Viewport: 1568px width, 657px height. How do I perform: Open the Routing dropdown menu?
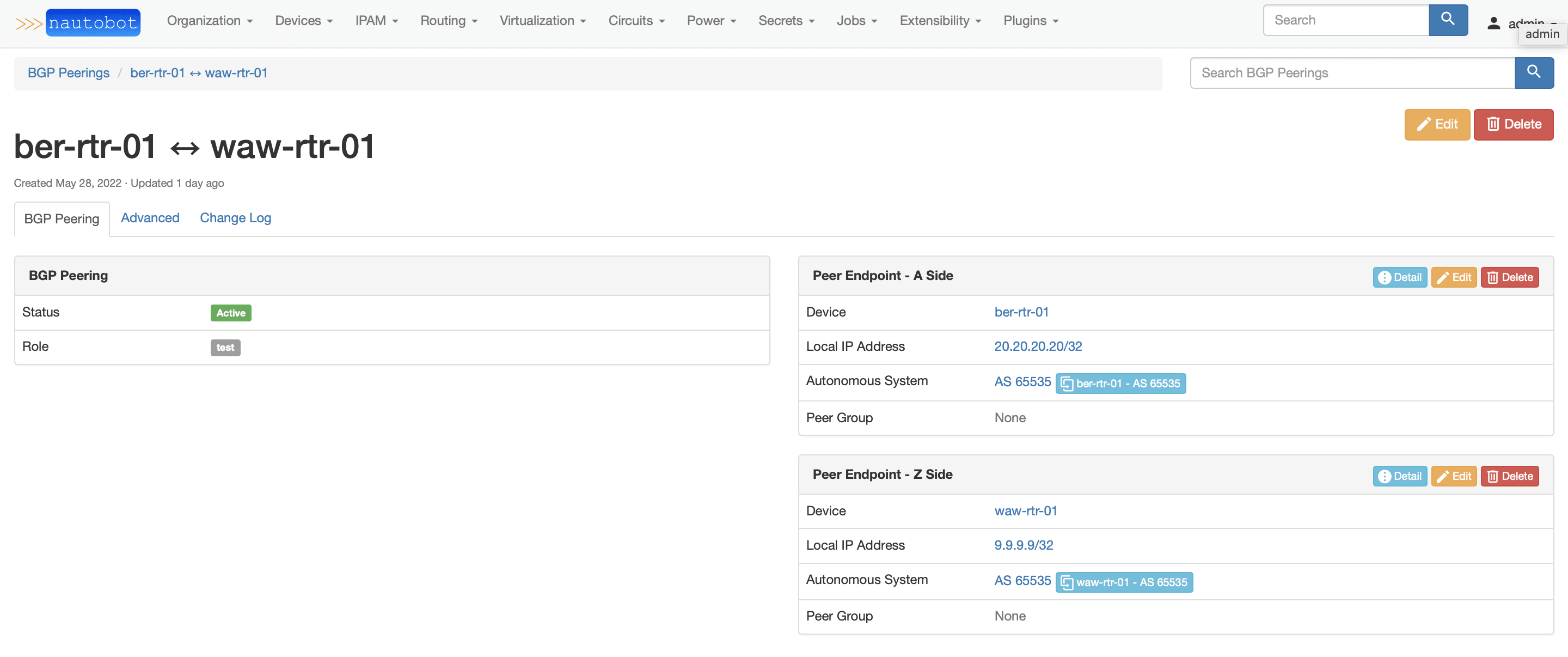coord(449,21)
